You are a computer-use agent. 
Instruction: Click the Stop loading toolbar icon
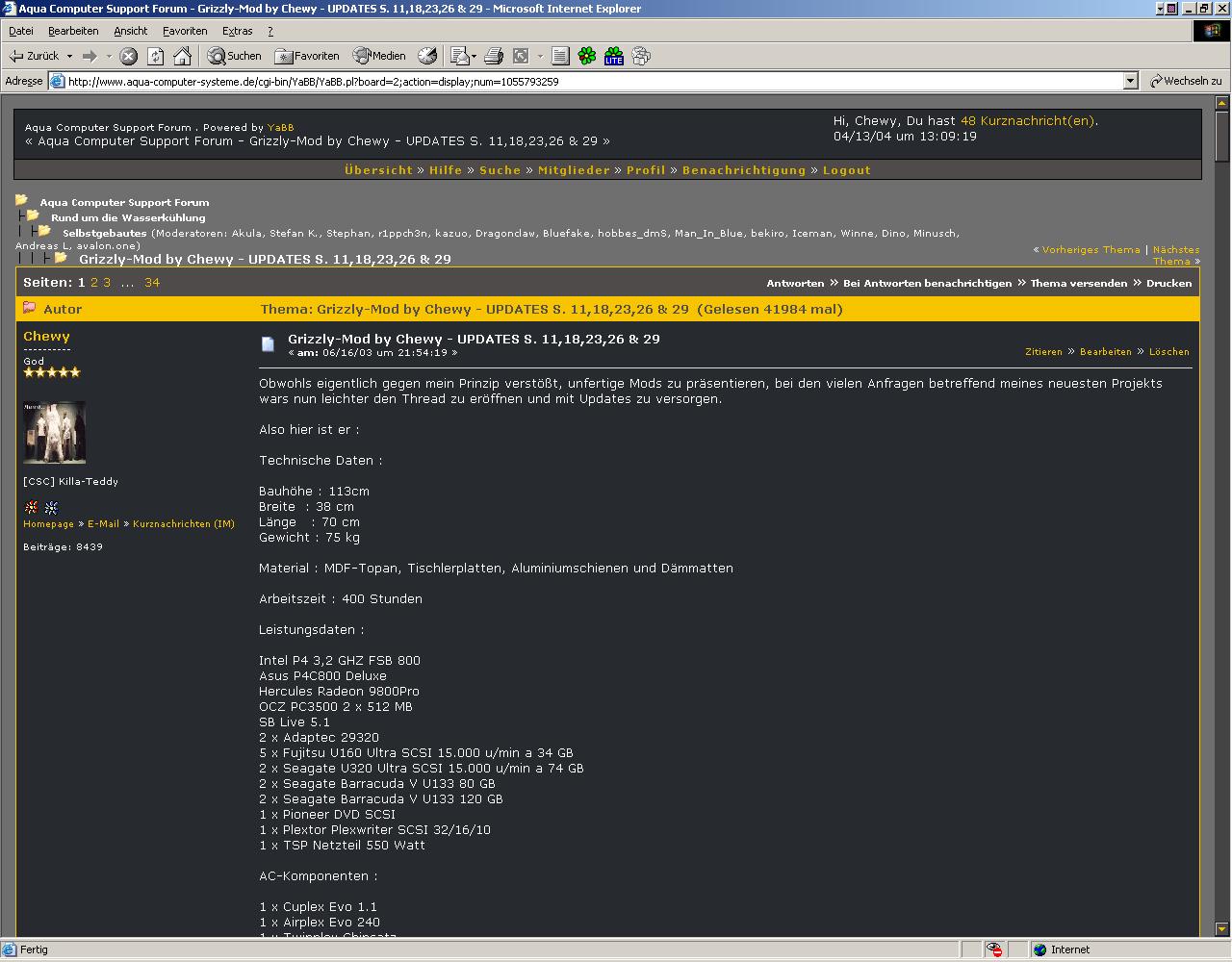(x=129, y=56)
